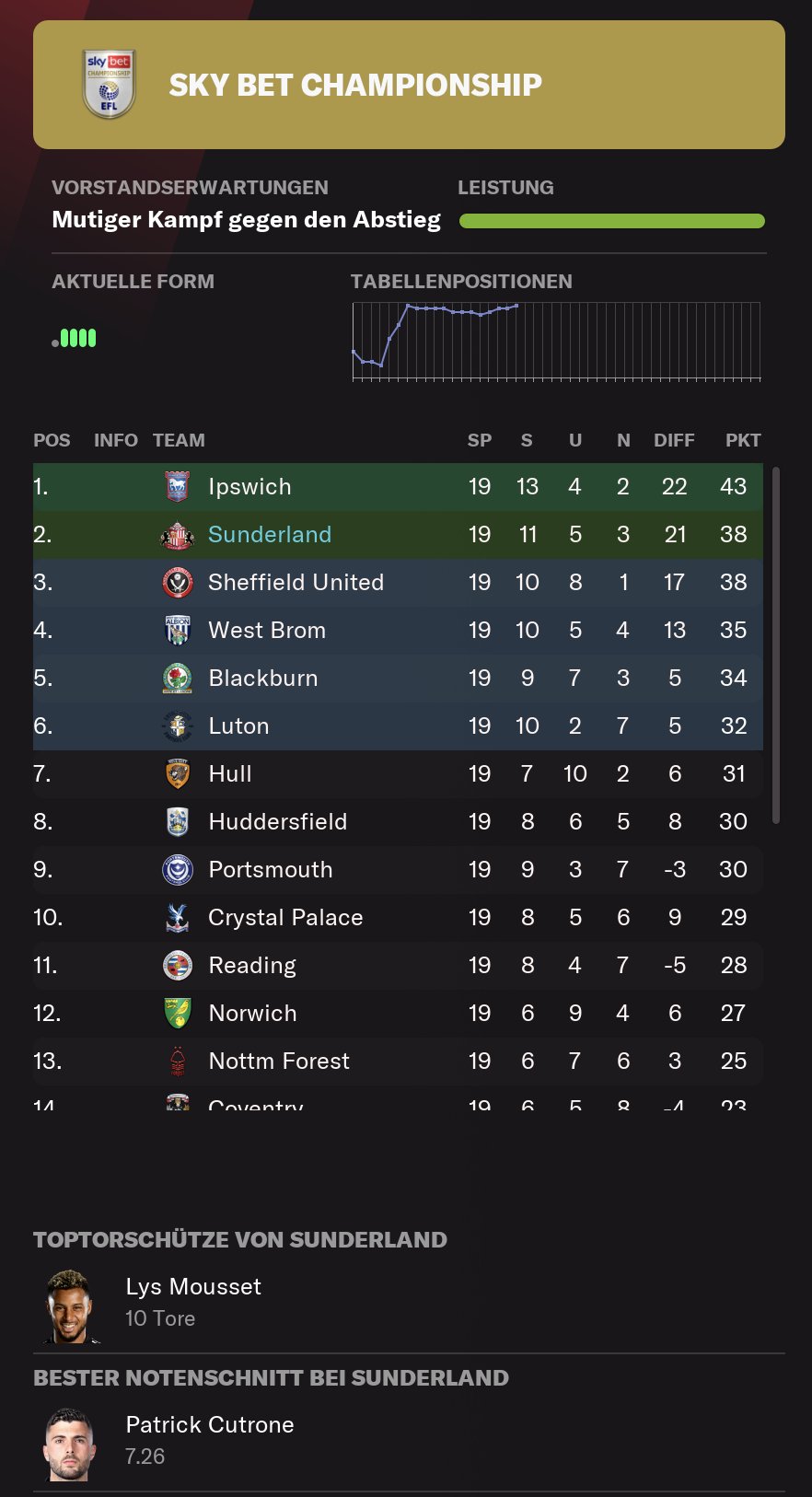
Task: Click the Tabellenpositionen line chart
Action: 556,341
